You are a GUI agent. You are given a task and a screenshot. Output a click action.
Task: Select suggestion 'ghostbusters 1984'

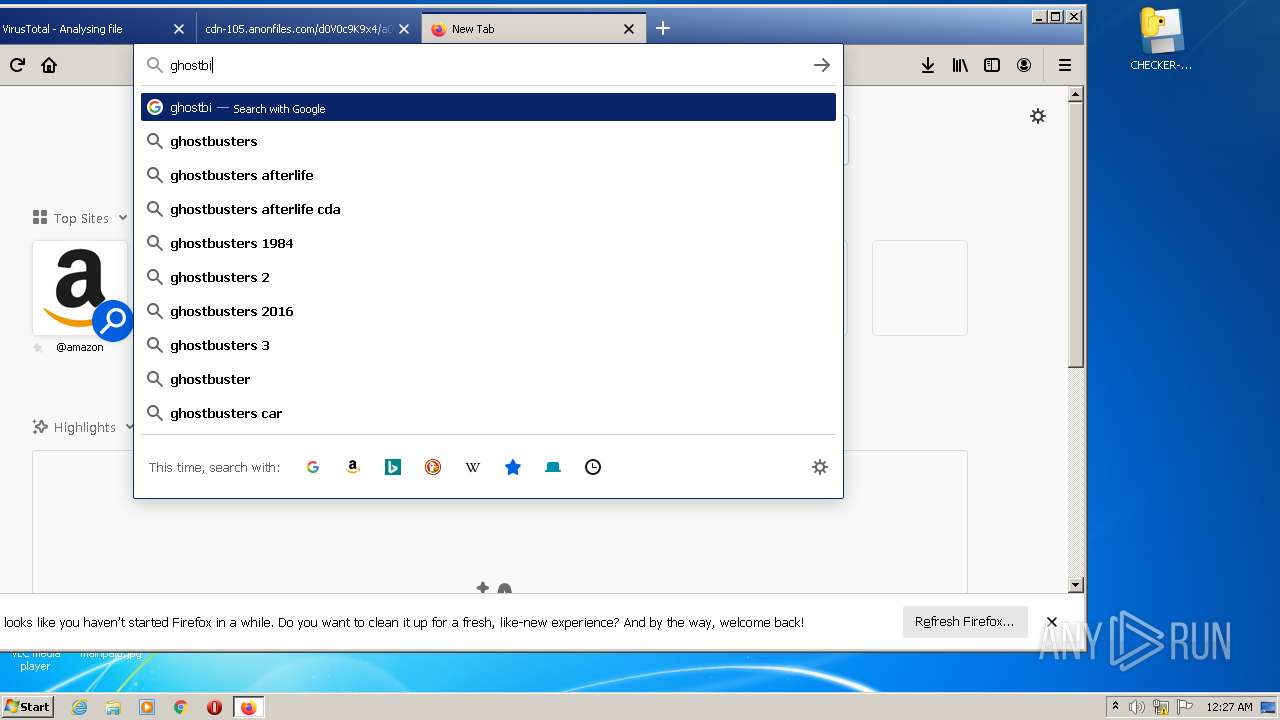tap(488, 243)
